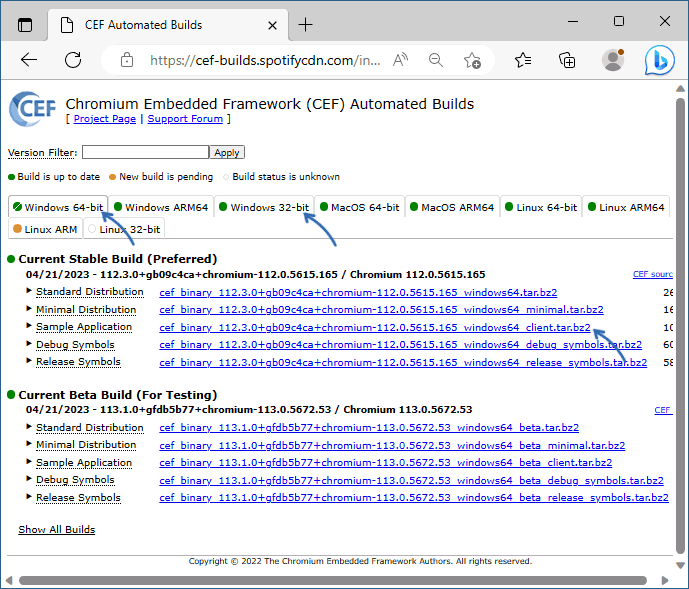Image resolution: width=689 pixels, height=589 pixels.
Task: Switch to the Windows ARM64 tab
Action: 161,207
